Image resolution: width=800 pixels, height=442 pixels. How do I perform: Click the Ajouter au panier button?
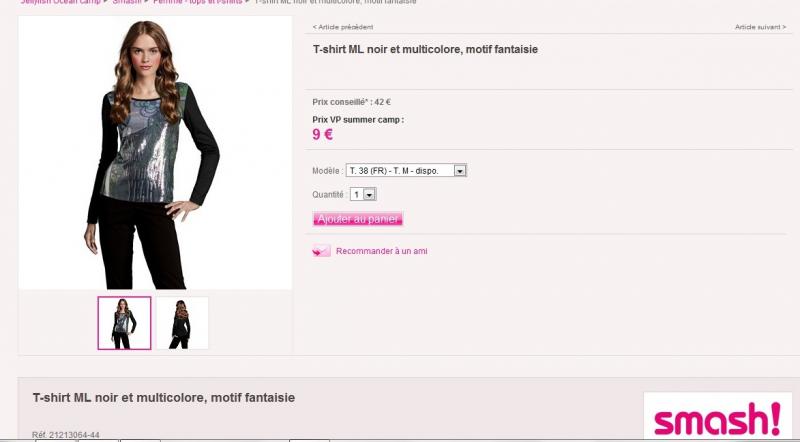358,219
